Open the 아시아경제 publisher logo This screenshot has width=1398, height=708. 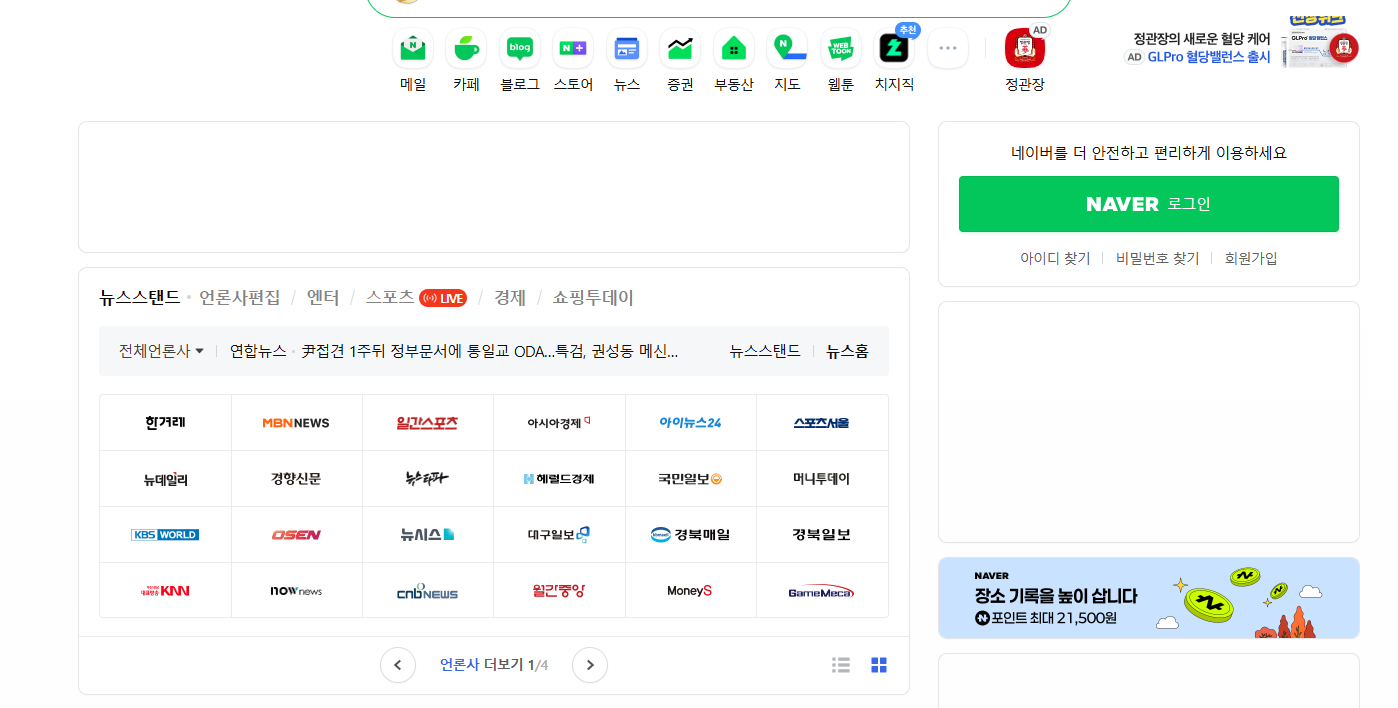pos(559,423)
